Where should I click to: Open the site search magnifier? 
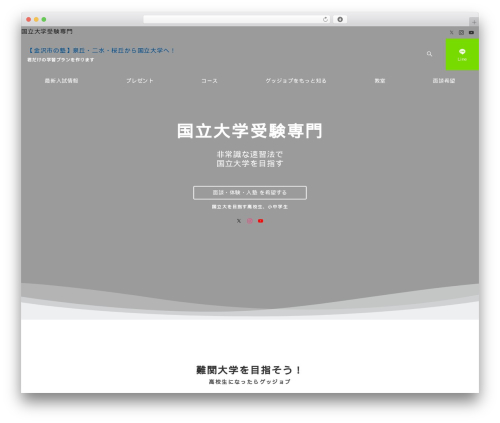(429, 54)
